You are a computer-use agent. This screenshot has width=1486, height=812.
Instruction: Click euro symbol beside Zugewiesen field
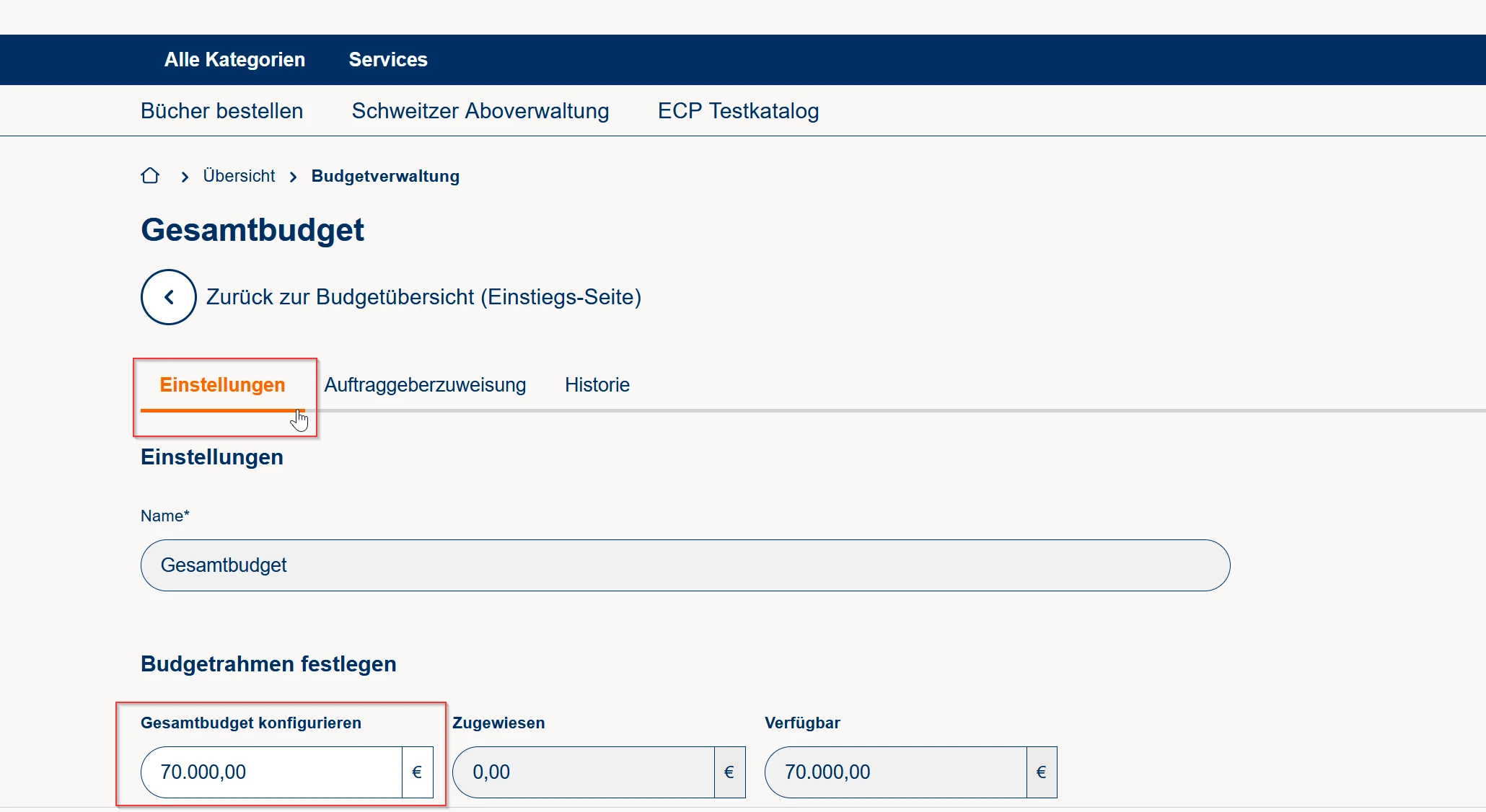(729, 772)
